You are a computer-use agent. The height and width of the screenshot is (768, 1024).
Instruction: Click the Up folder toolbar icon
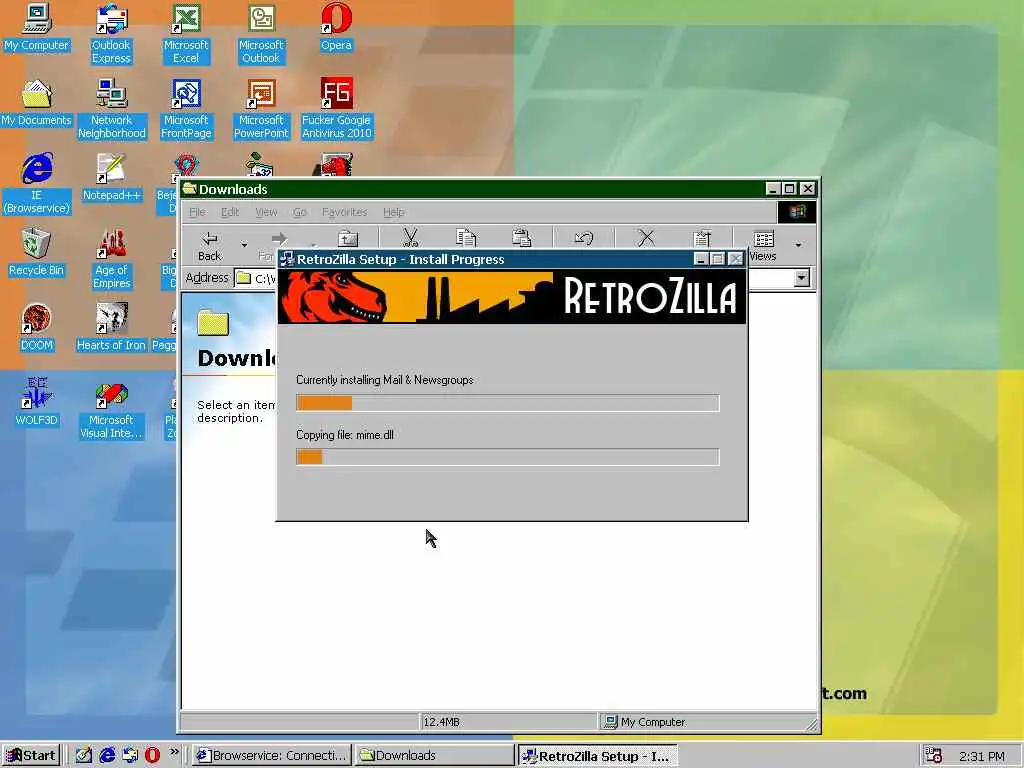point(347,239)
